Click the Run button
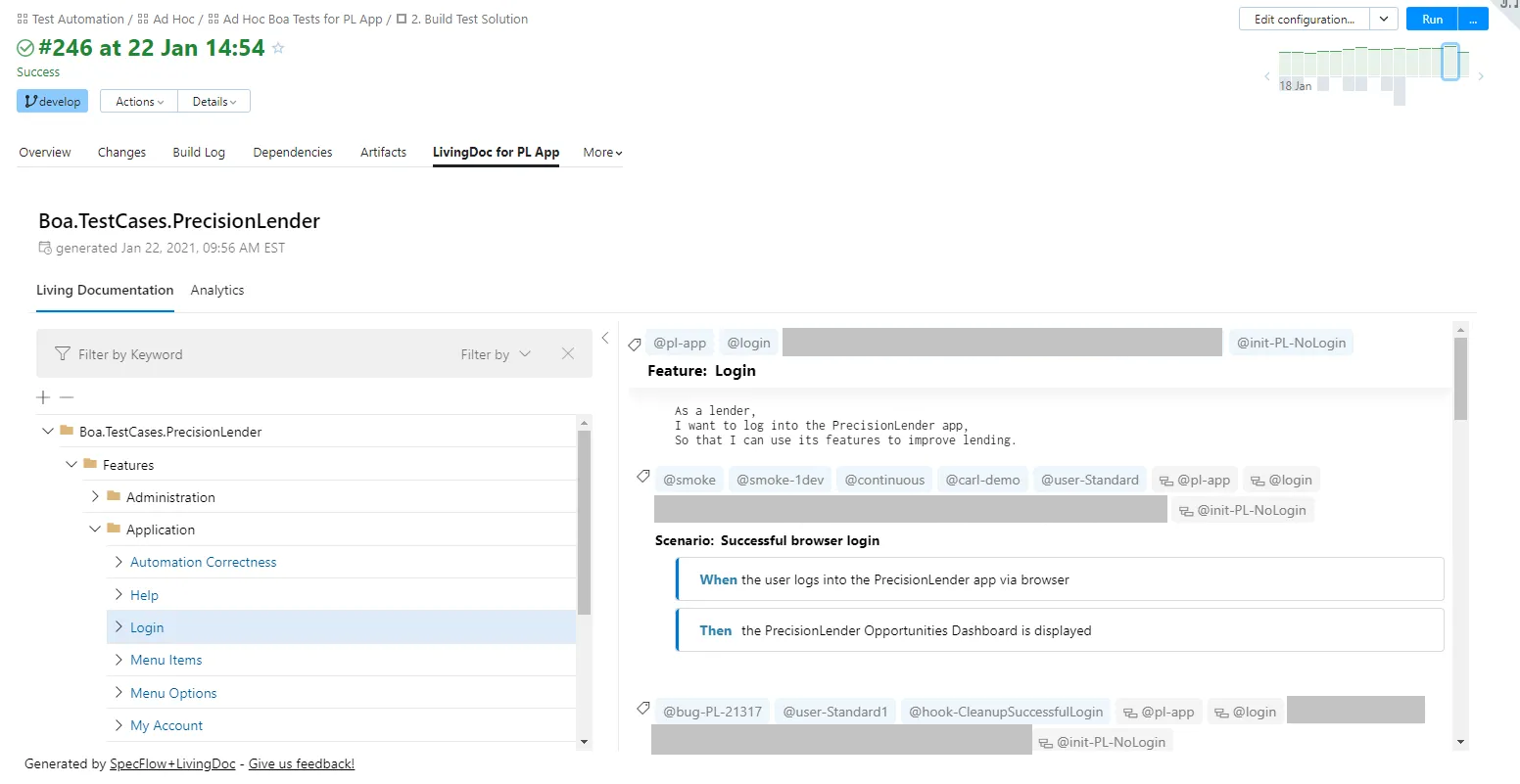1520x784 pixels. tap(1431, 19)
